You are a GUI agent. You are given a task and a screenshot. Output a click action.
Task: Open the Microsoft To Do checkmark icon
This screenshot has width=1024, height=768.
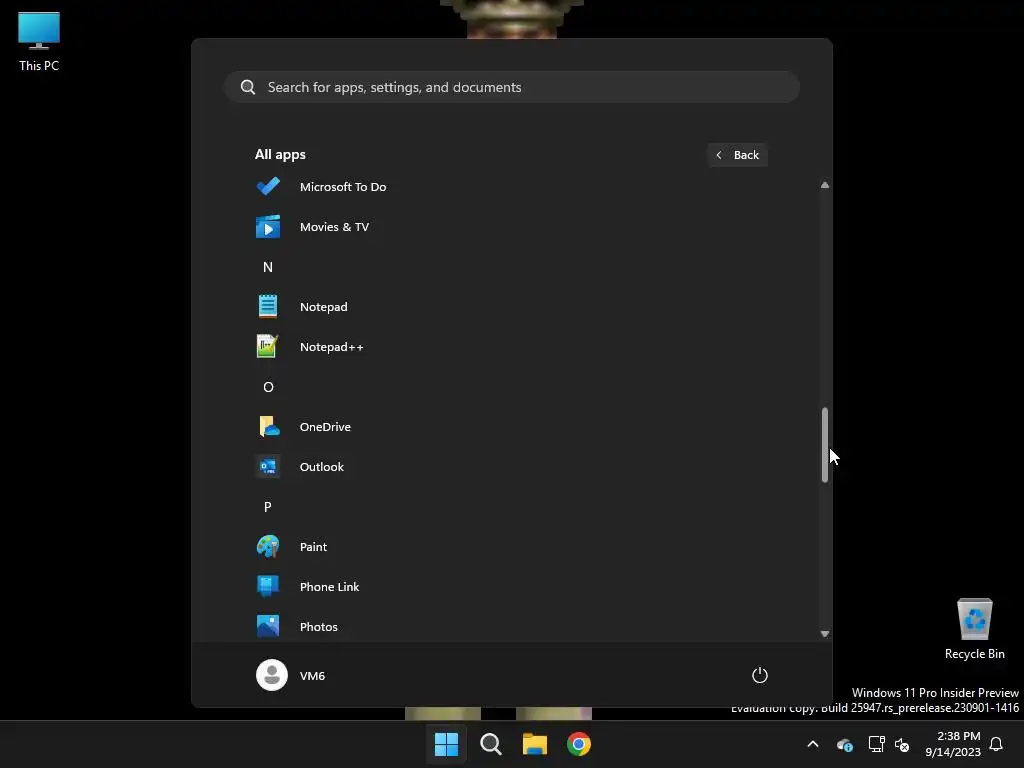pos(268,187)
